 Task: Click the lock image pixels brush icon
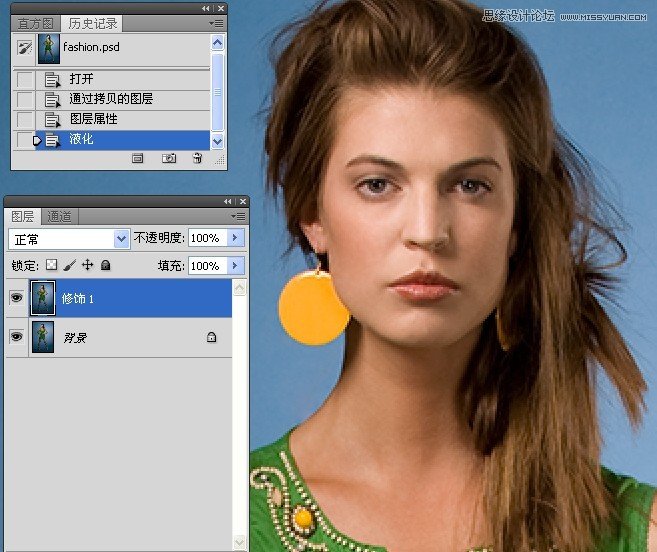point(70,265)
